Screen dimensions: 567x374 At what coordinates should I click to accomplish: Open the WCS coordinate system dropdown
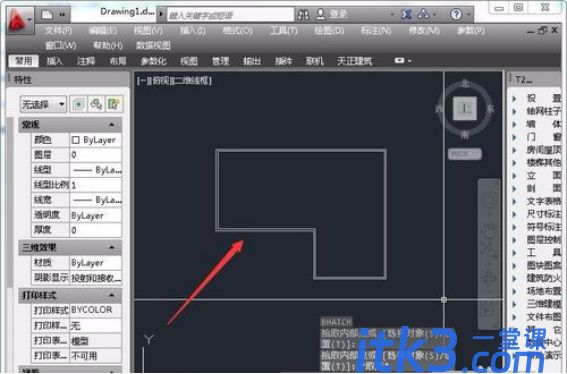tap(465, 154)
